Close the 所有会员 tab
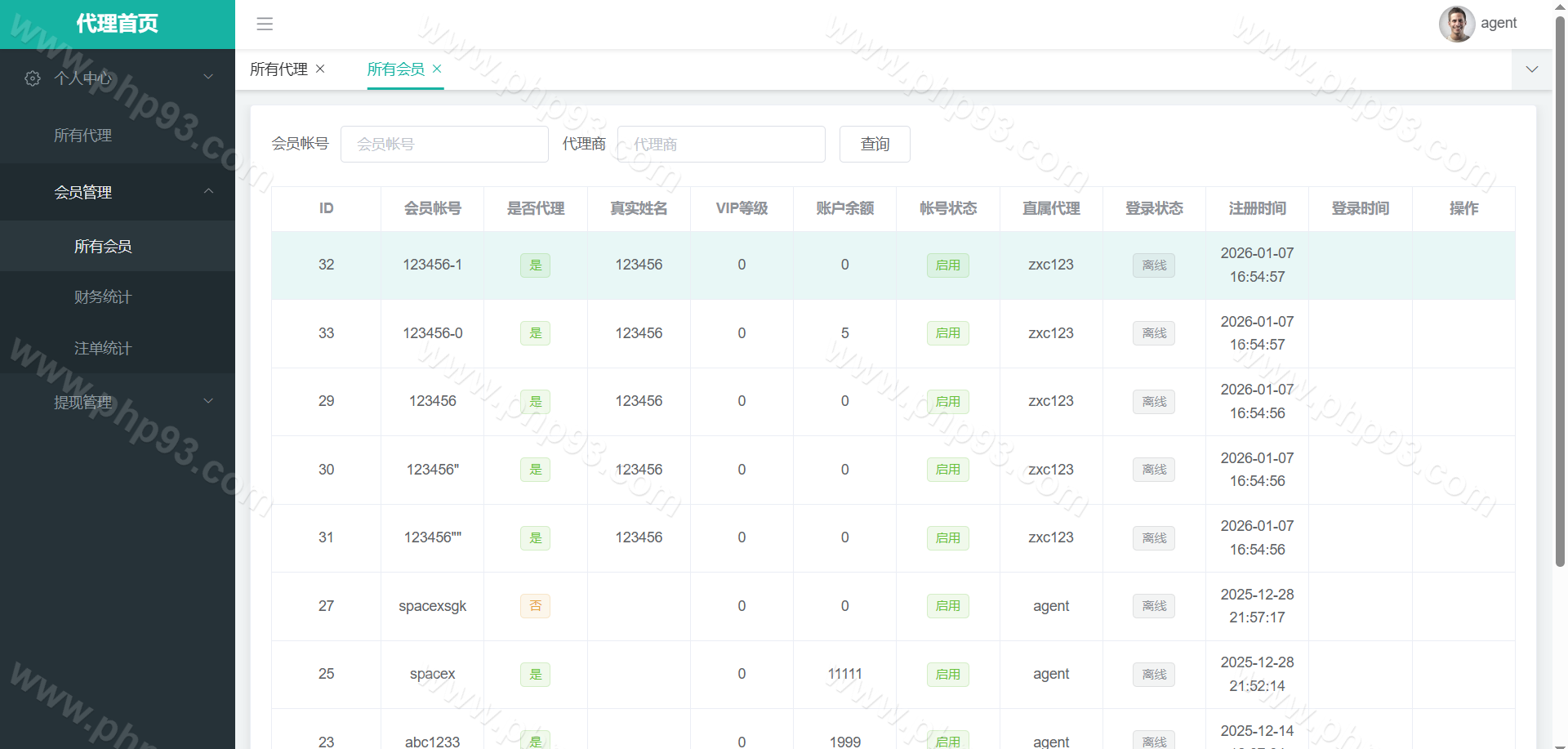This screenshot has width=1568, height=749. (437, 69)
